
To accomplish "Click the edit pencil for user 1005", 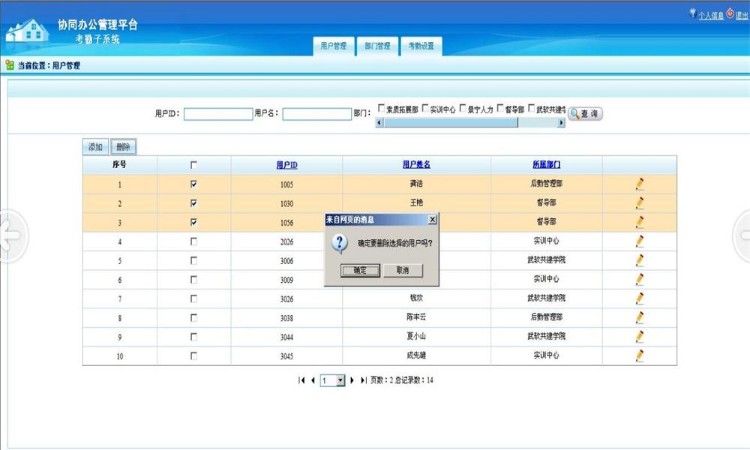I will point(640,184).
